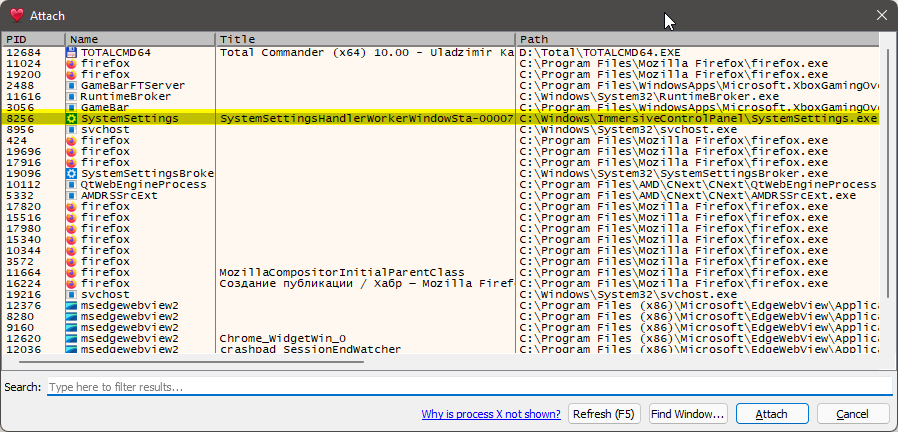
Task: Click the svchost.exe path in PID 19216 row
Action: (628, 294)
